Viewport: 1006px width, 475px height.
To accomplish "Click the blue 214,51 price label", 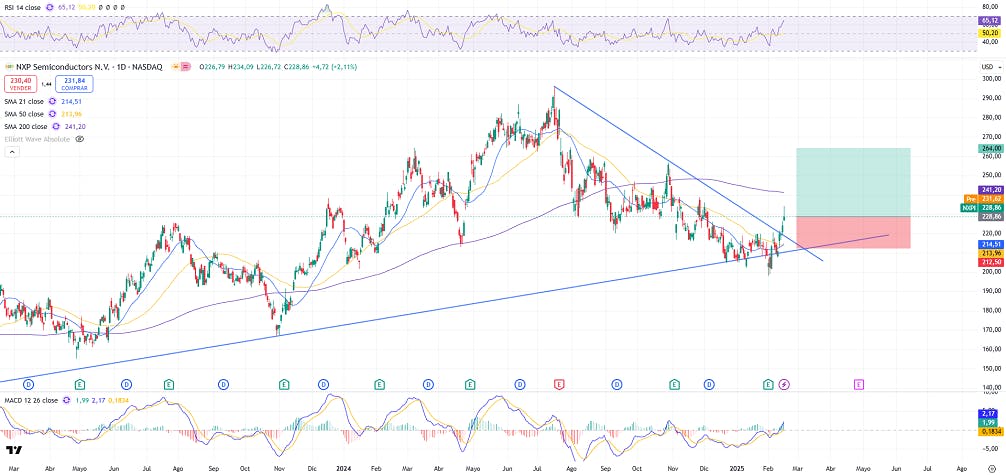I will click(989, 245).
